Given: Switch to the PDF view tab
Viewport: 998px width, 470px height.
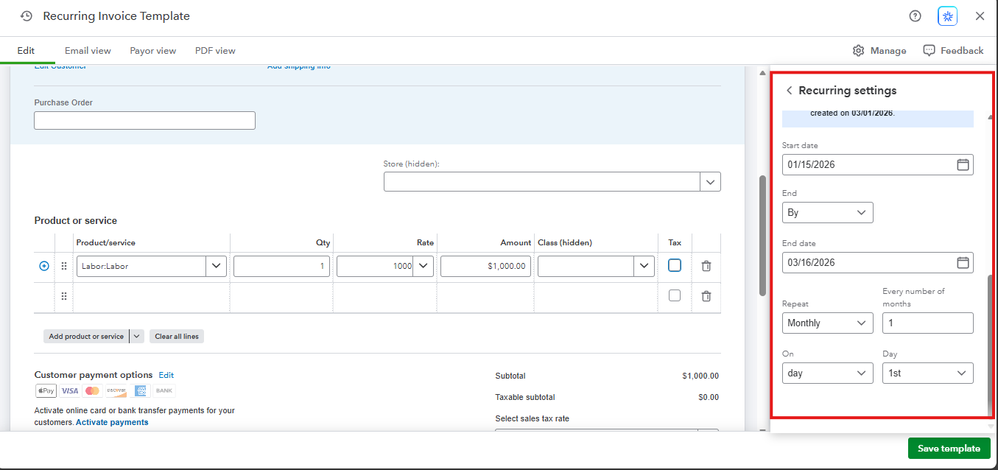Looking at the screenshot, I should point(215,50).
